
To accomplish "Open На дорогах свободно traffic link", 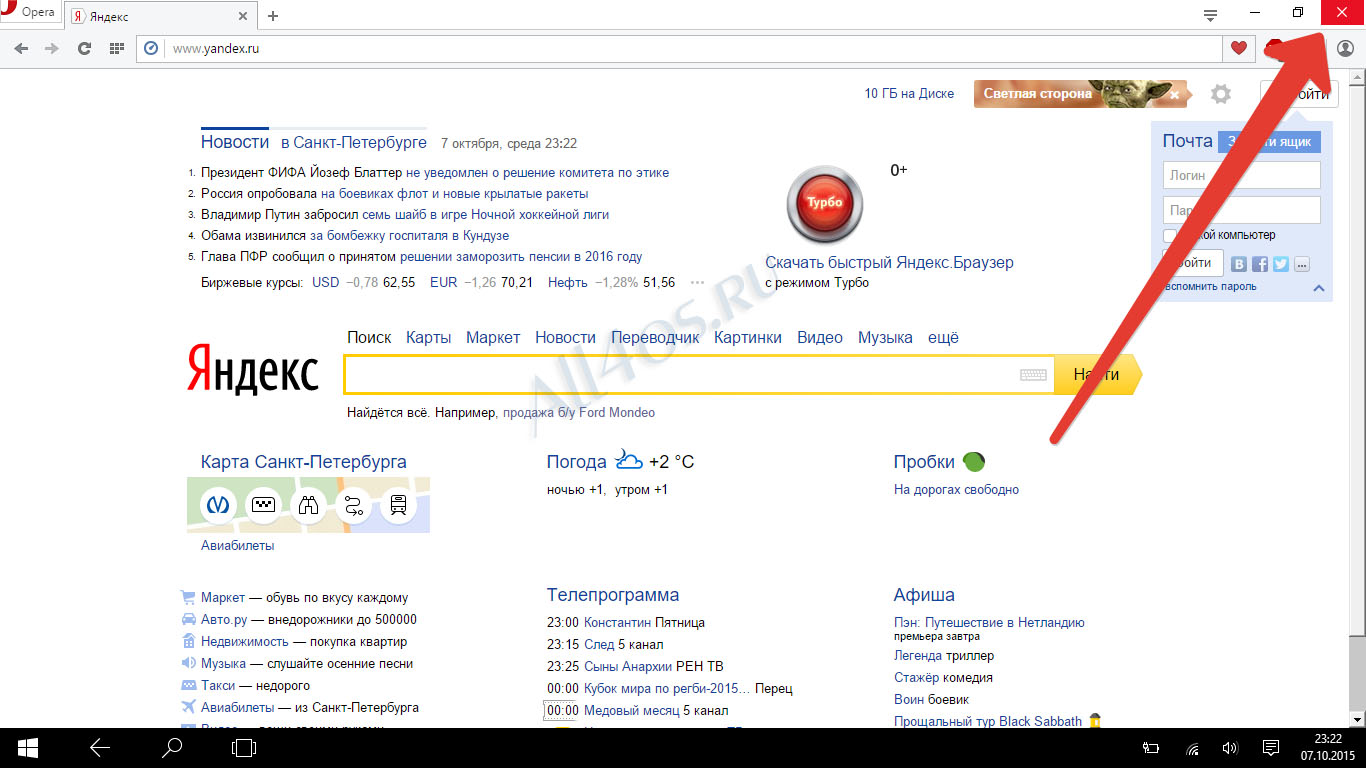I will pos(956,489).
